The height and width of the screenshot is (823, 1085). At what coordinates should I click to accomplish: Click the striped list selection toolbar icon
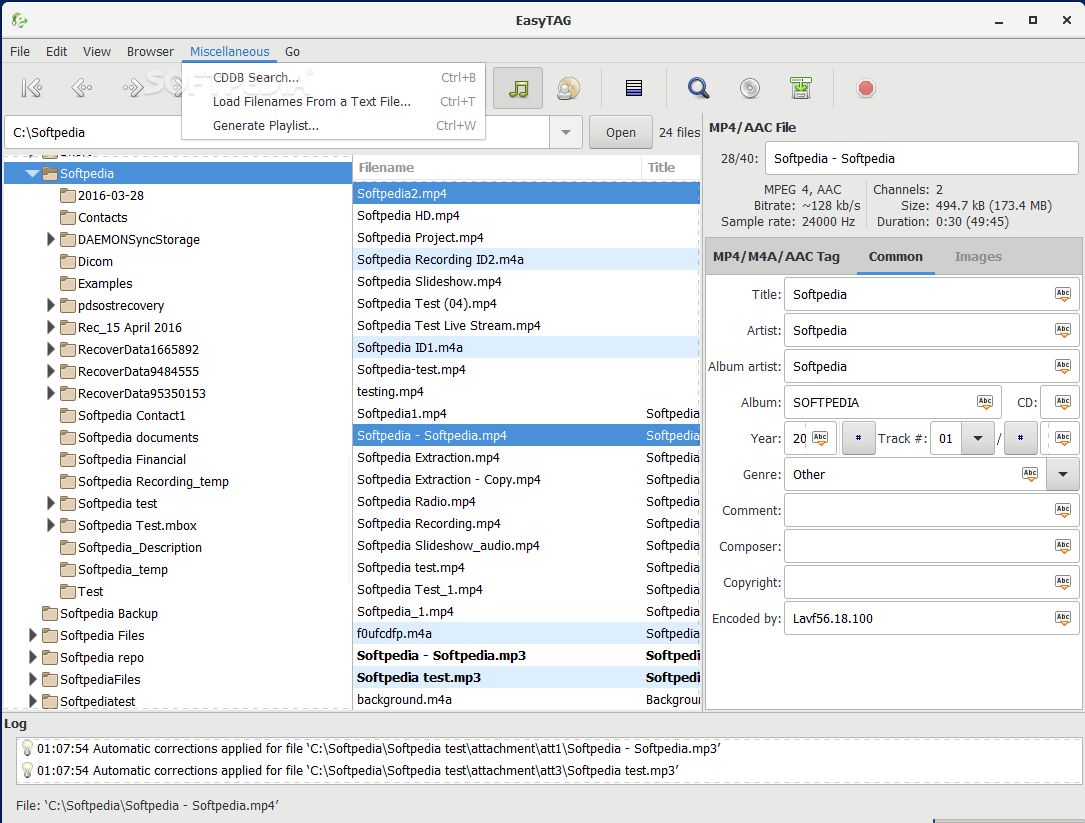pyautogui.click(x=633, y=88)
